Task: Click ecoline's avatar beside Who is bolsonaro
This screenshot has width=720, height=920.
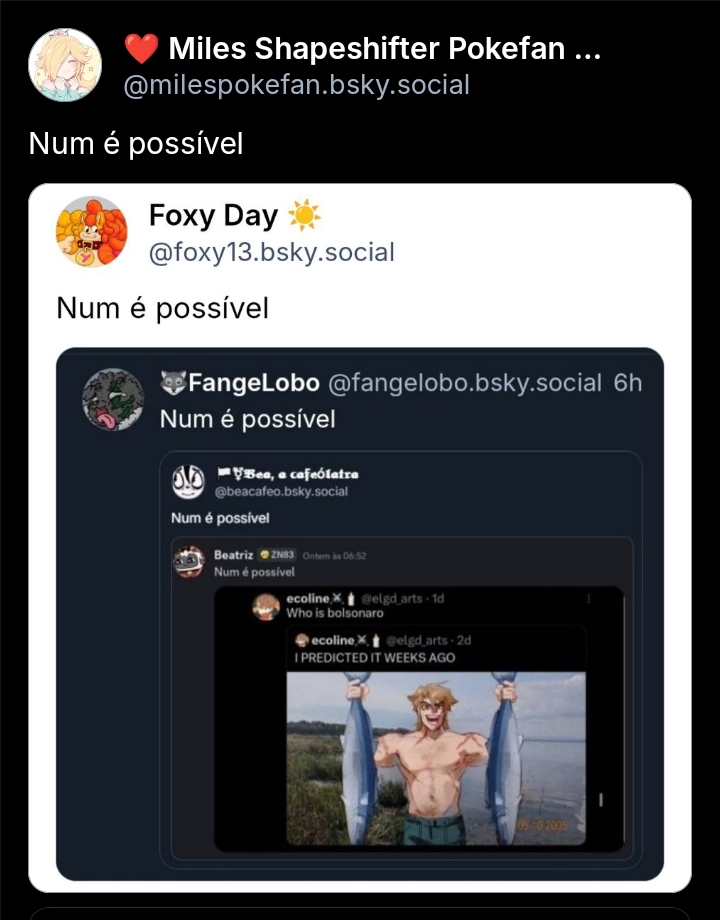Action: point(265,606)
